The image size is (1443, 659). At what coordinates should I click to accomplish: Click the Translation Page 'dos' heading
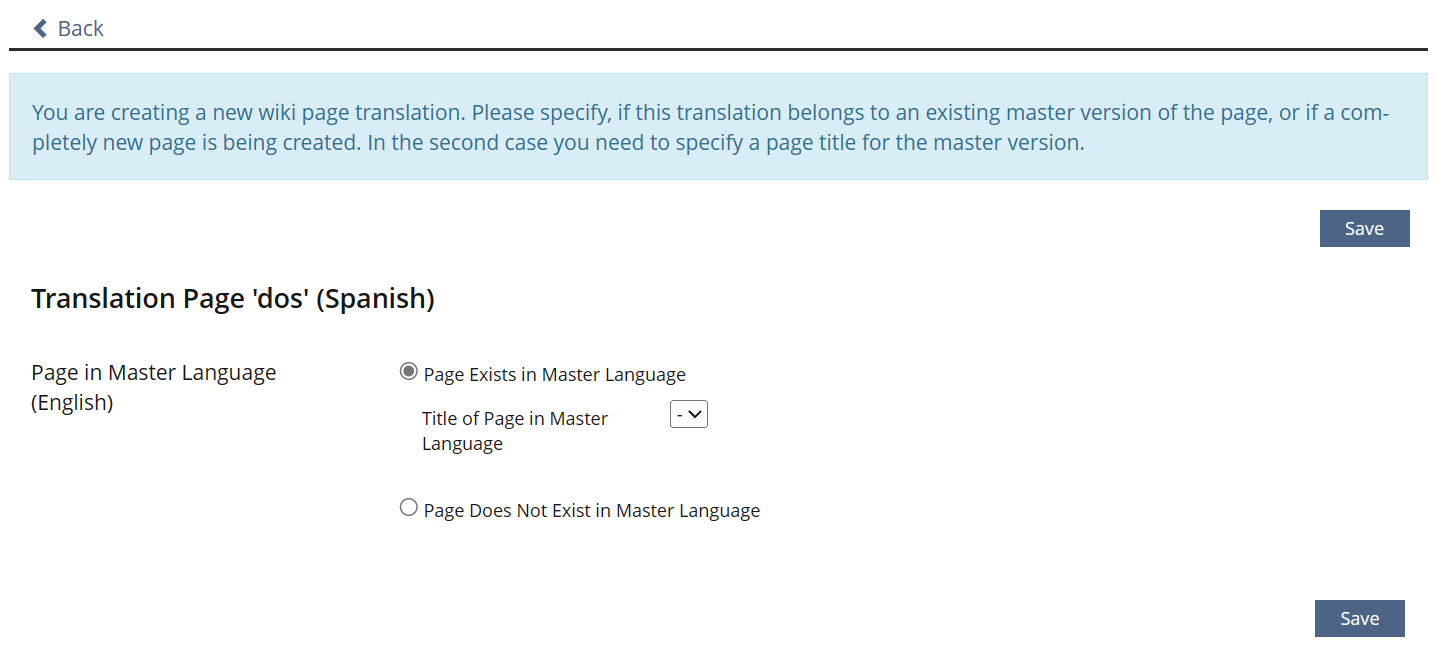232,298
